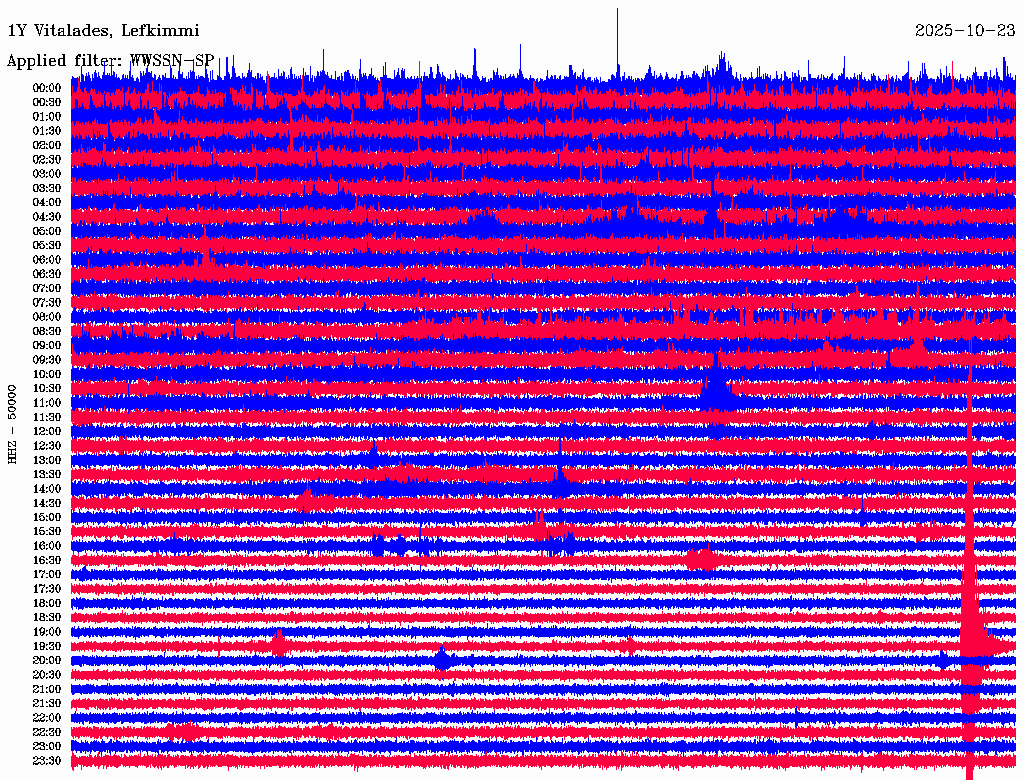
Task: Select the 19:00 time label
Action: click(x=47, y=631)
